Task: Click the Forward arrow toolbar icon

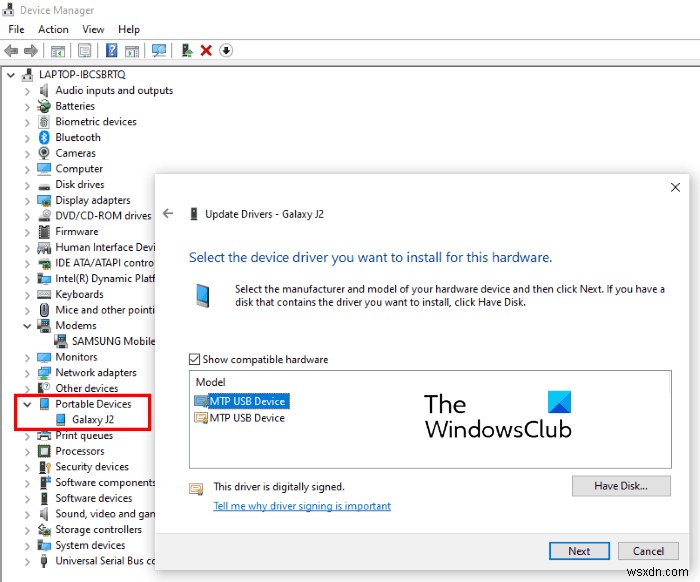Action: 31,50
